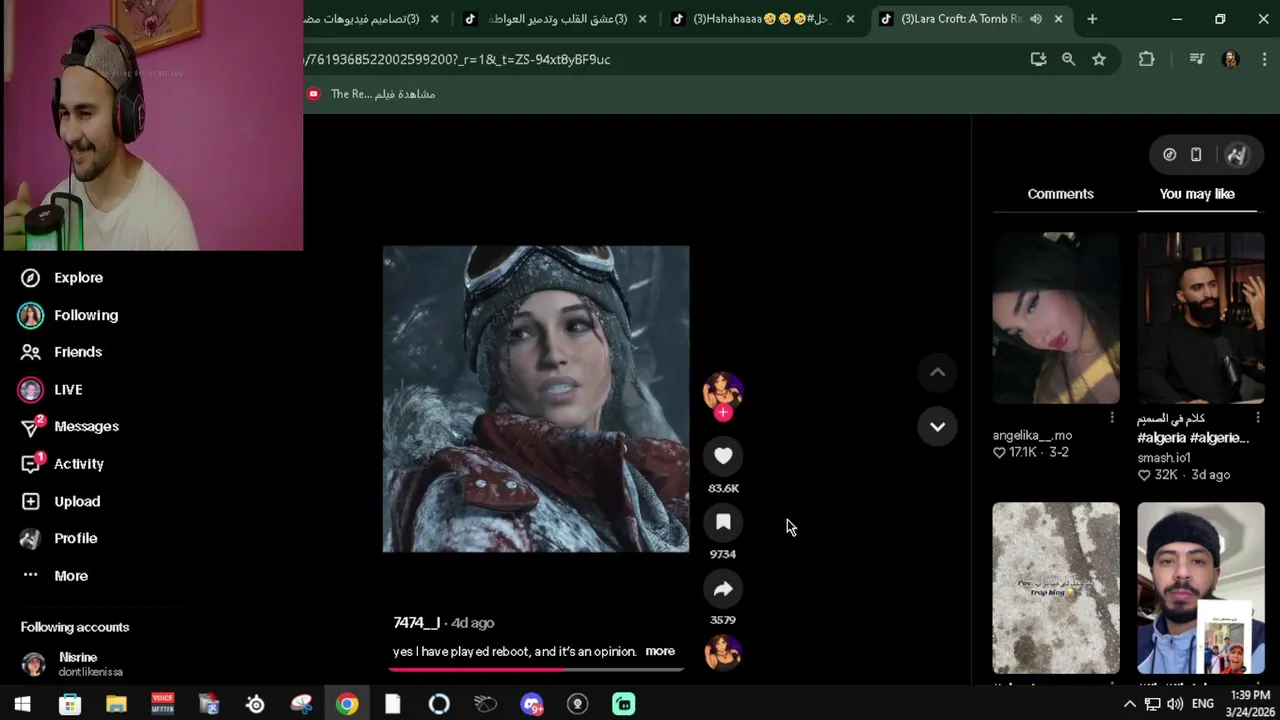The height and width of the screenshot is (720, 1280).
Task: Open Chrome extensions puzzle icon
Action: pyautogui.click(x=1147, y=59)
